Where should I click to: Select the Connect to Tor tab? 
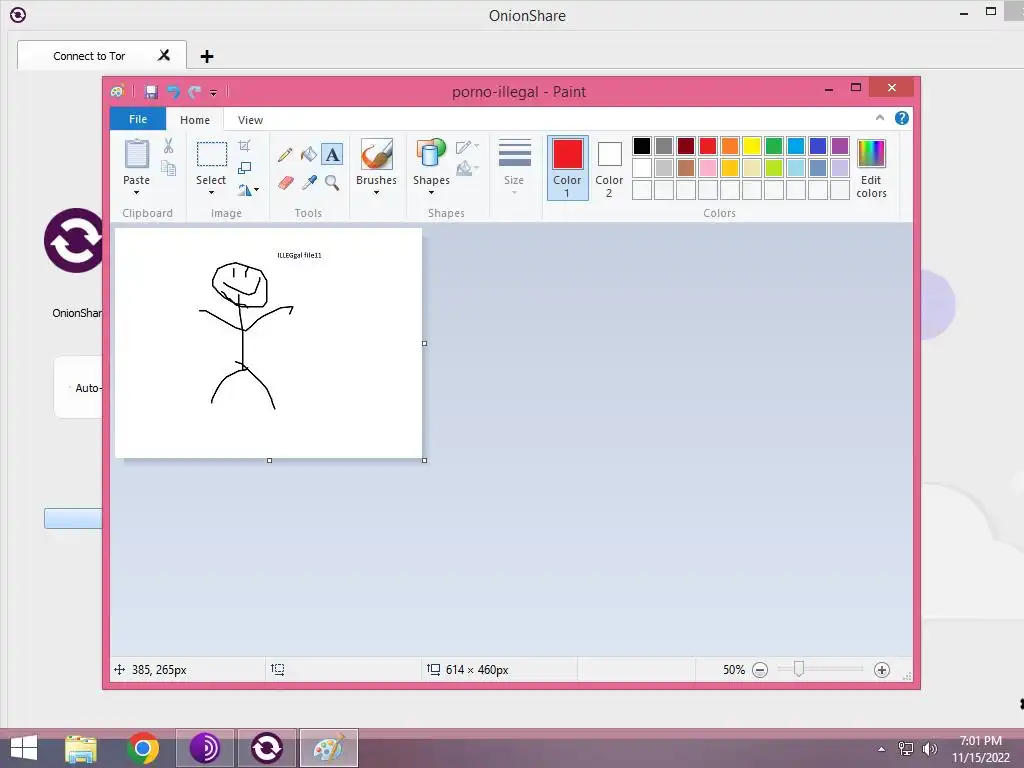pyautogui.click(x=89, y=56)
